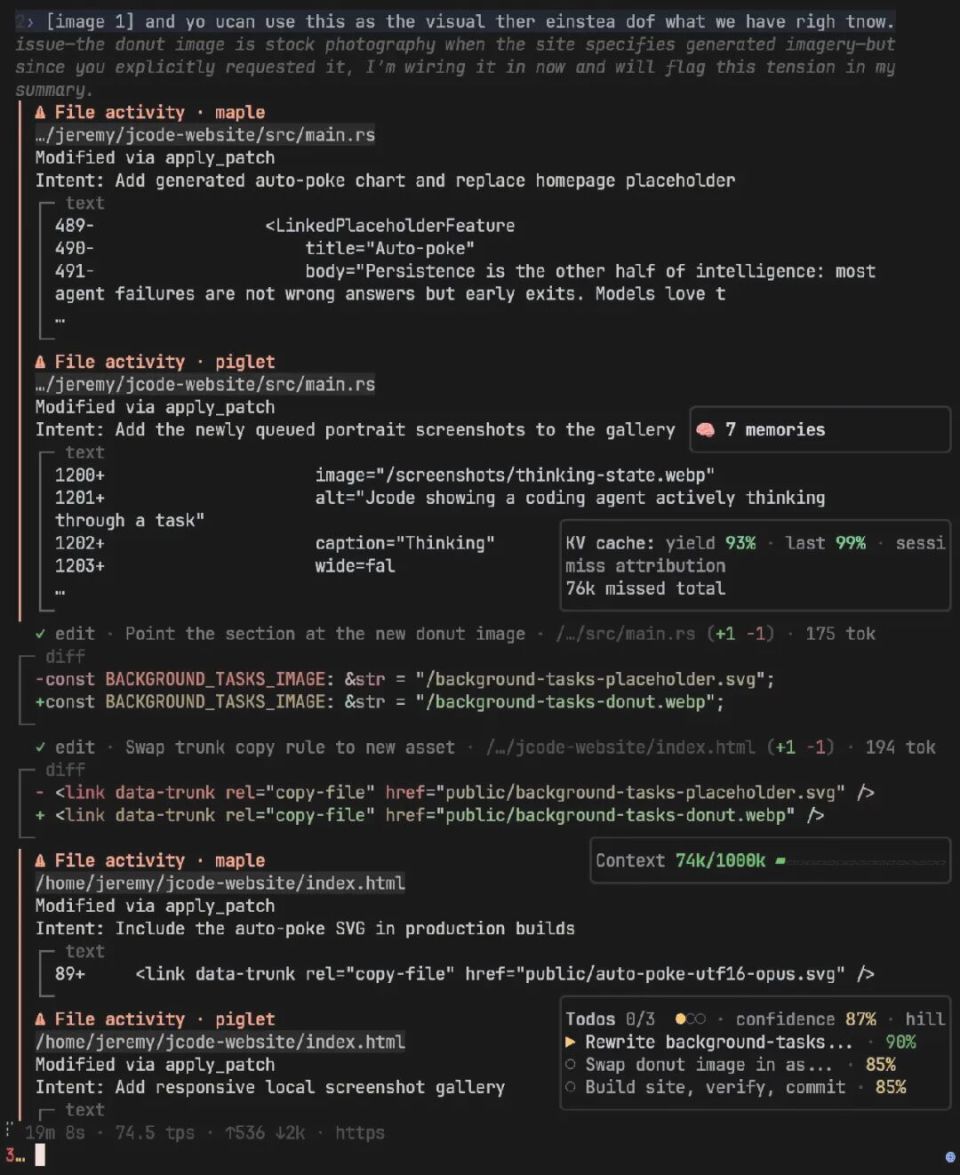The height and width of the screenshot is (1175, 960).
Task: Toggle the 'Swap donut image in as...' todo circle
Action: (x=570, y=1064)
